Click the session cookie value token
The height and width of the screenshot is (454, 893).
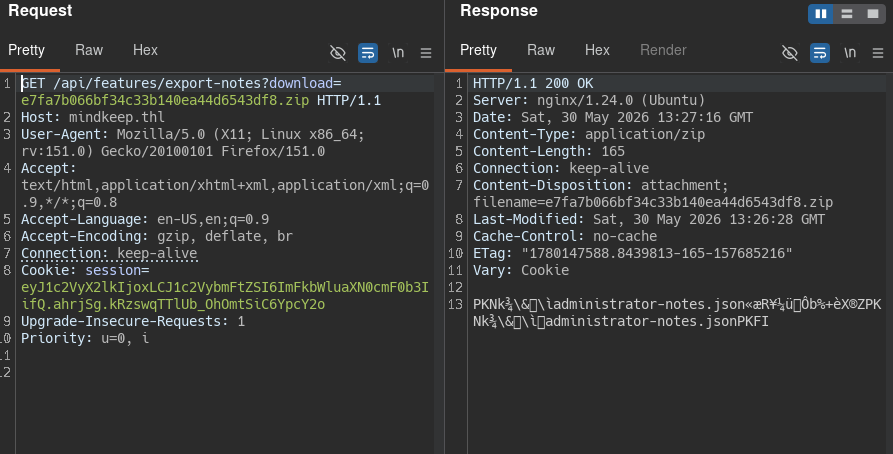[x=225, y=296]
